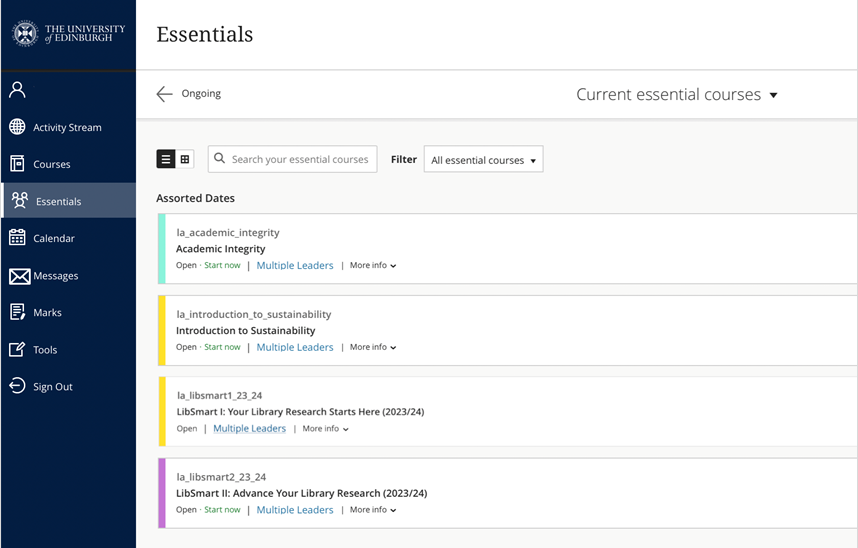Click the teal color bar on Academic Integrity
The width and height of the screenshot is (858, 548).
tap(161, 249)
